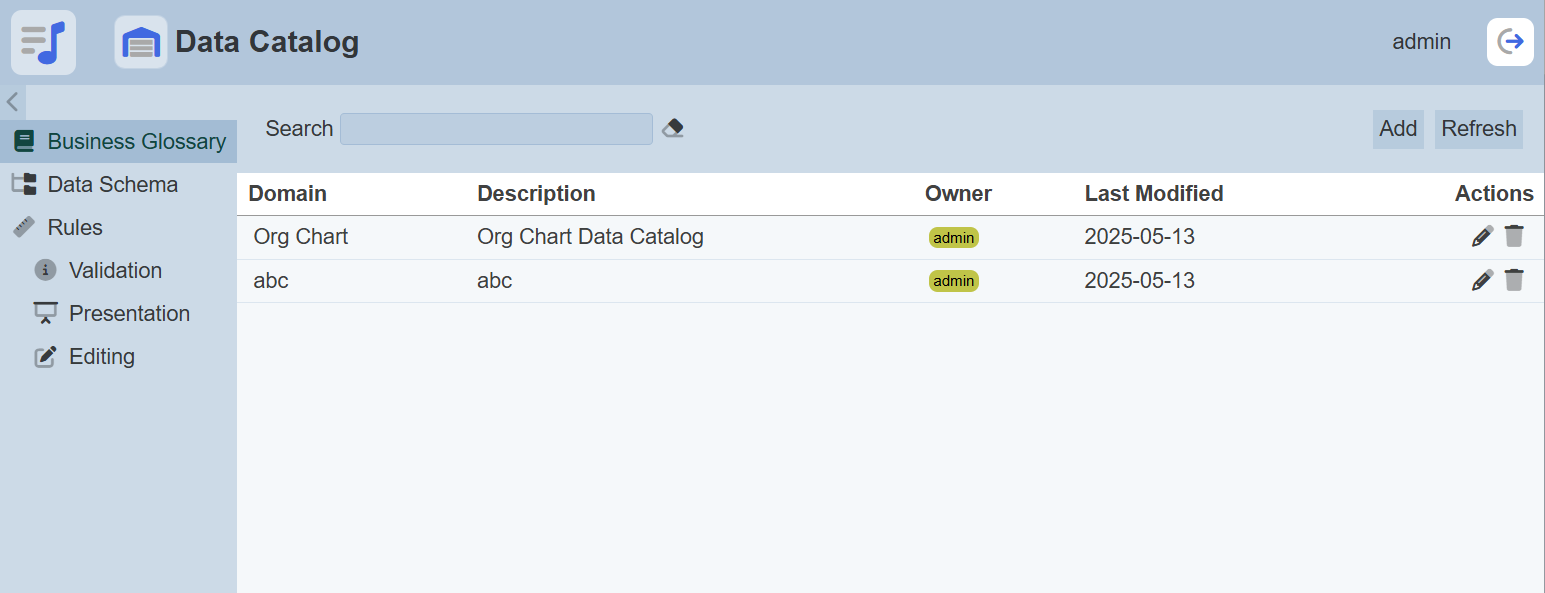Click the admin owner tag for Org Chart
The height and width of the screenshot is (593, 1545).
click(x=954, y=238)
